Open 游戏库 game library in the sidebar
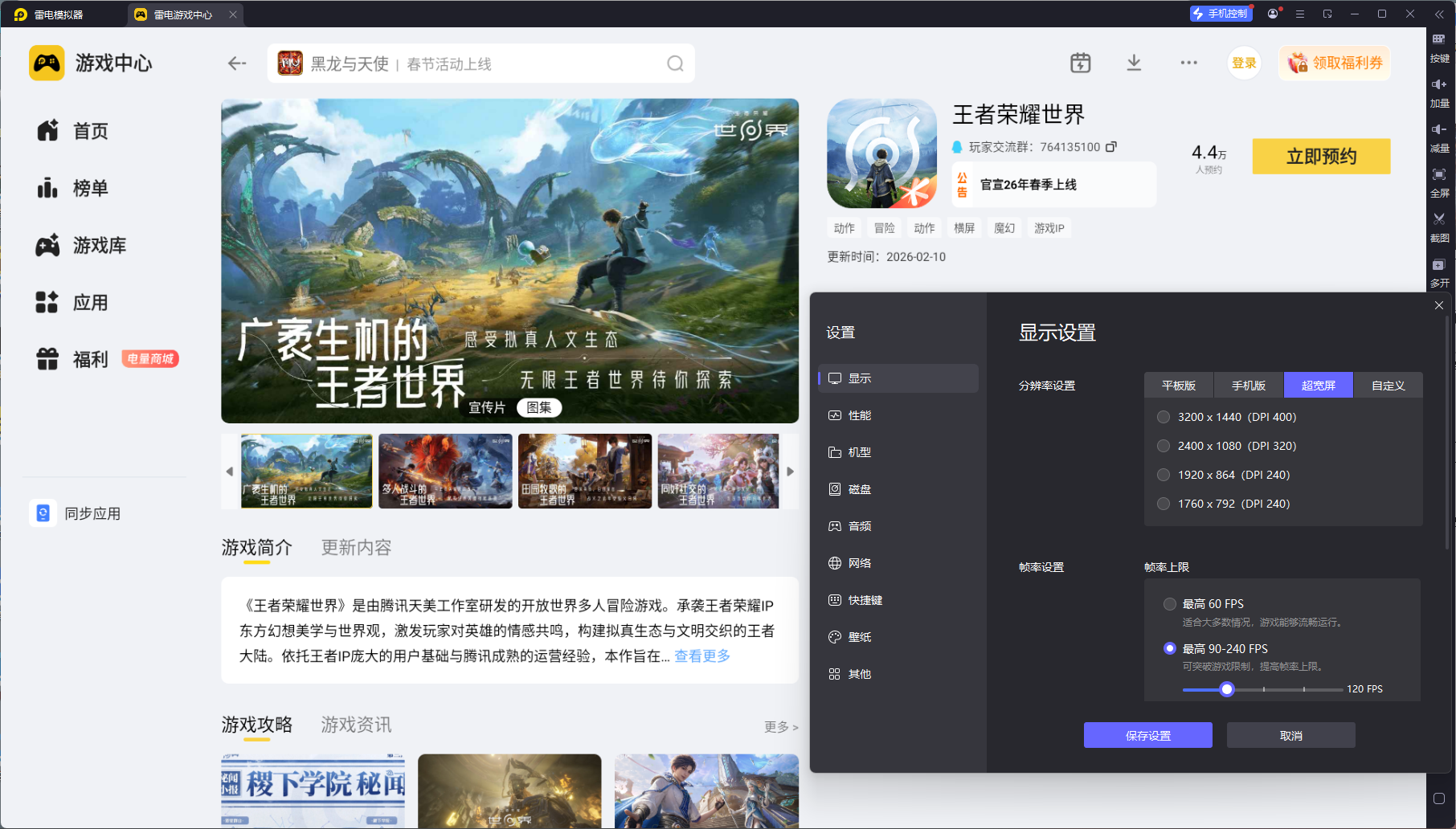1456x829 pixels. [x=81, y=245]
